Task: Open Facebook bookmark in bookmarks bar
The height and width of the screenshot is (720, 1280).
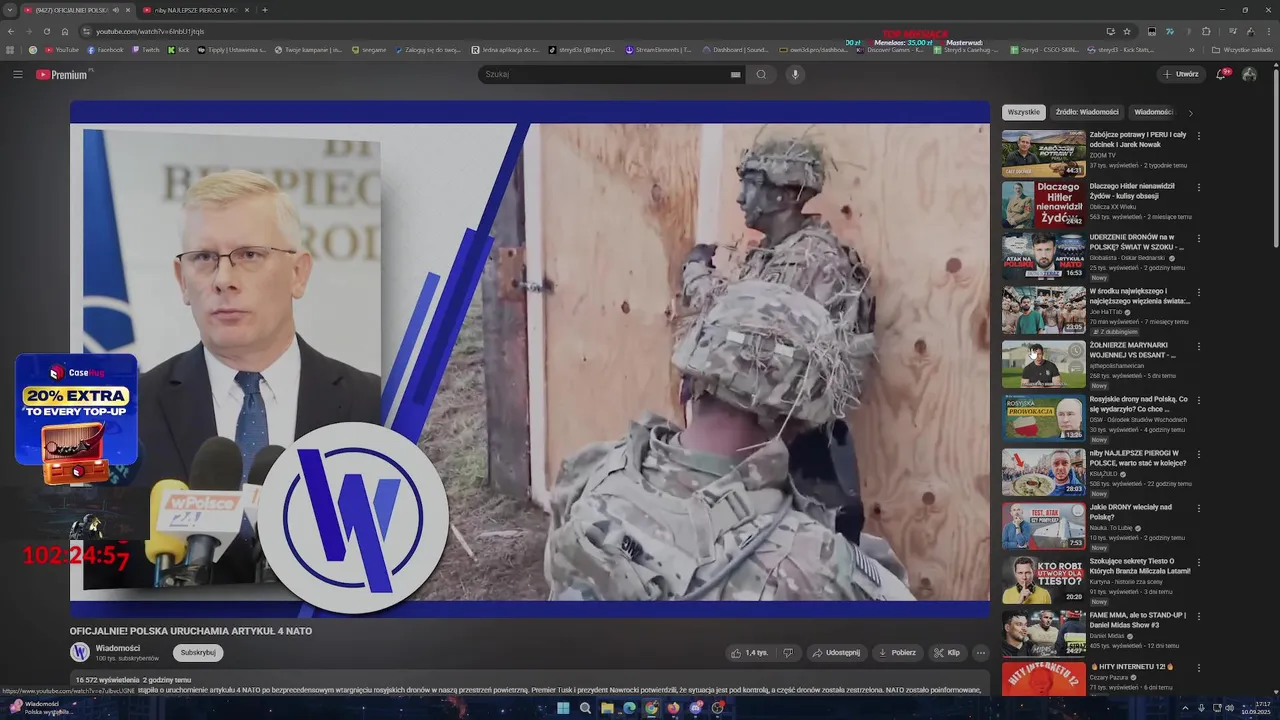Action: pos(105,50)
